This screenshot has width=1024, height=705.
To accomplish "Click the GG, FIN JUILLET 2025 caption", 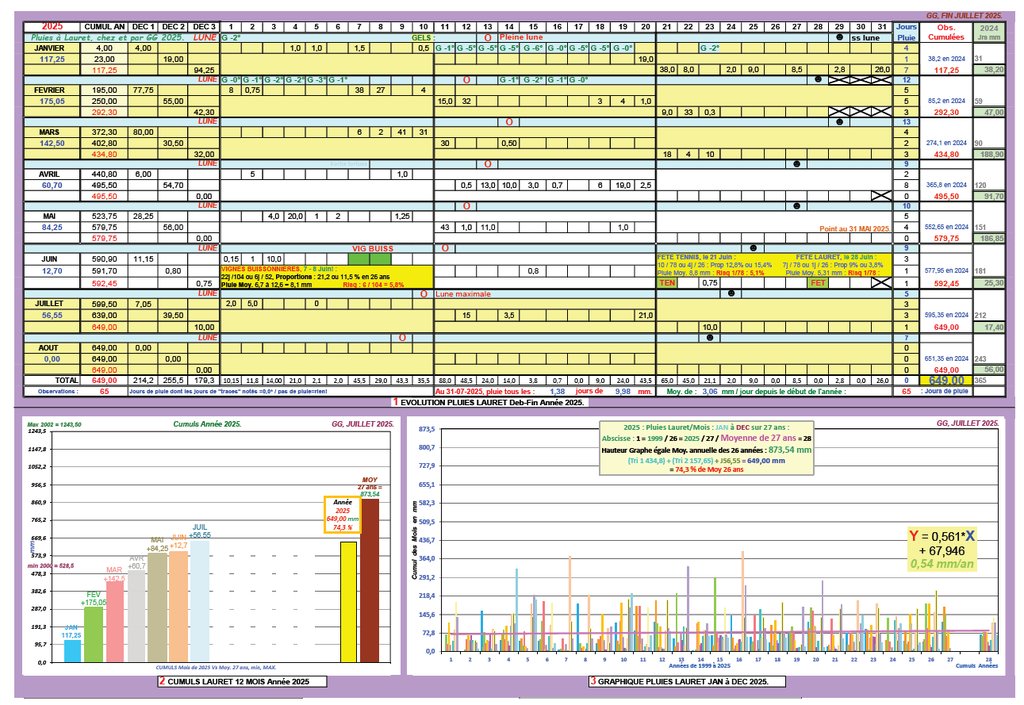I will click(964, 15).
